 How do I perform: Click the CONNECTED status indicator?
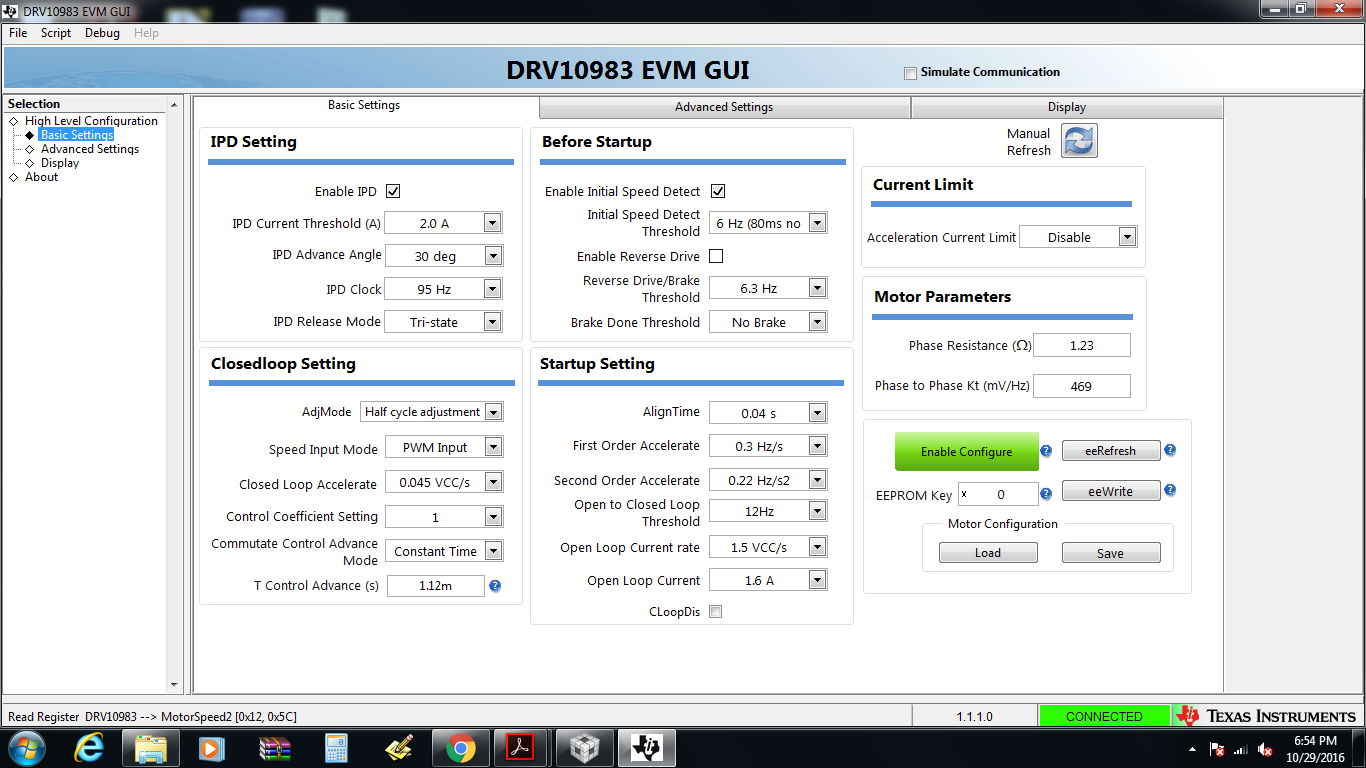pos(1104,716)
